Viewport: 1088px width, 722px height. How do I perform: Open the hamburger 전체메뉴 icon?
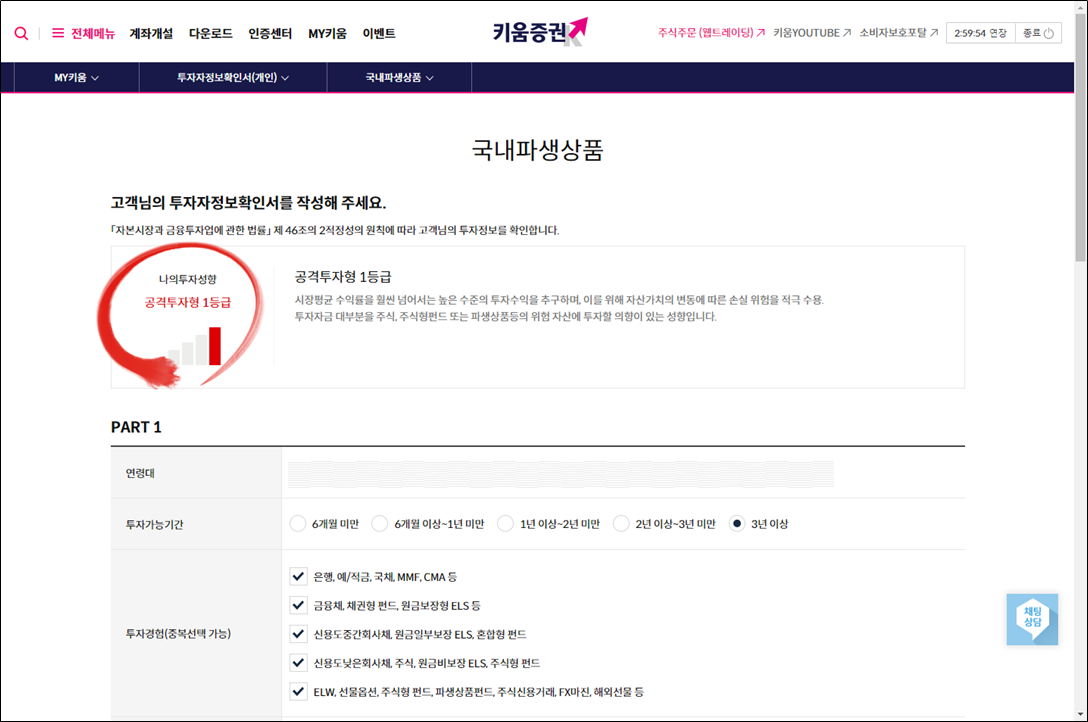pyautogui.click(x=58, y=33)
